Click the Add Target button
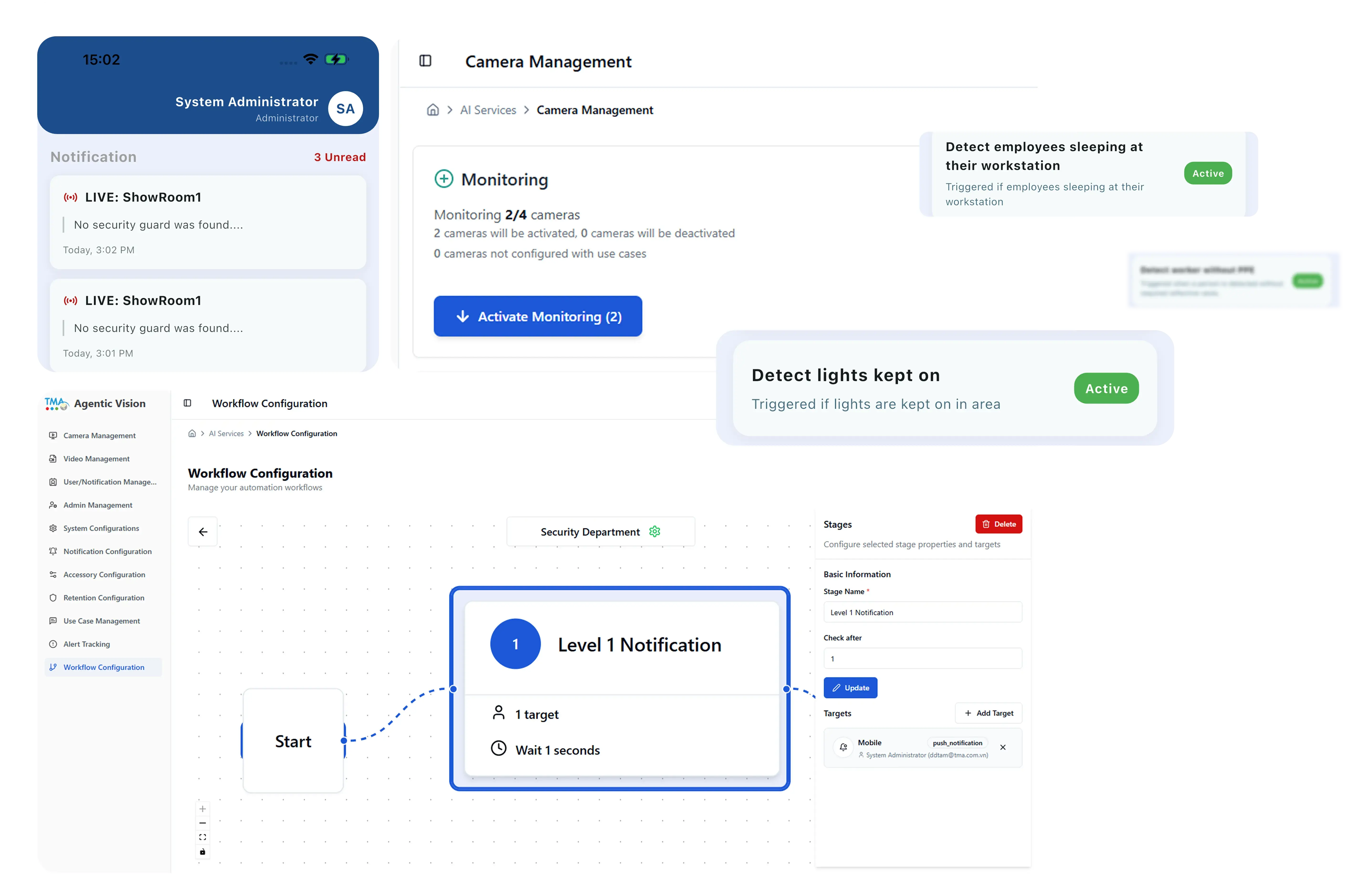1348x896 pixels. [988, 713]
